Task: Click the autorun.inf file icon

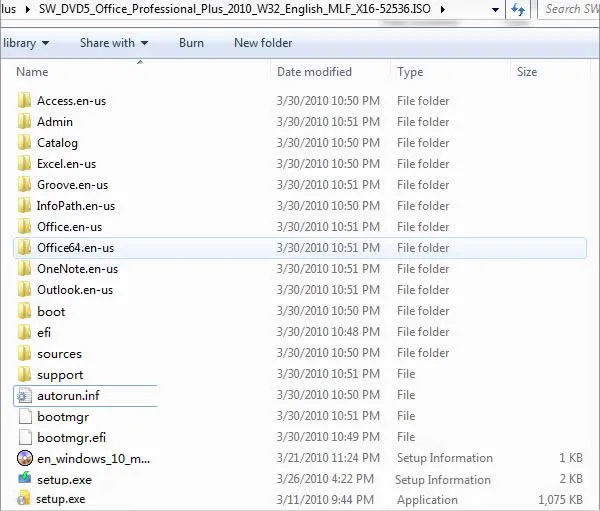Action: (x=25, y=396)
